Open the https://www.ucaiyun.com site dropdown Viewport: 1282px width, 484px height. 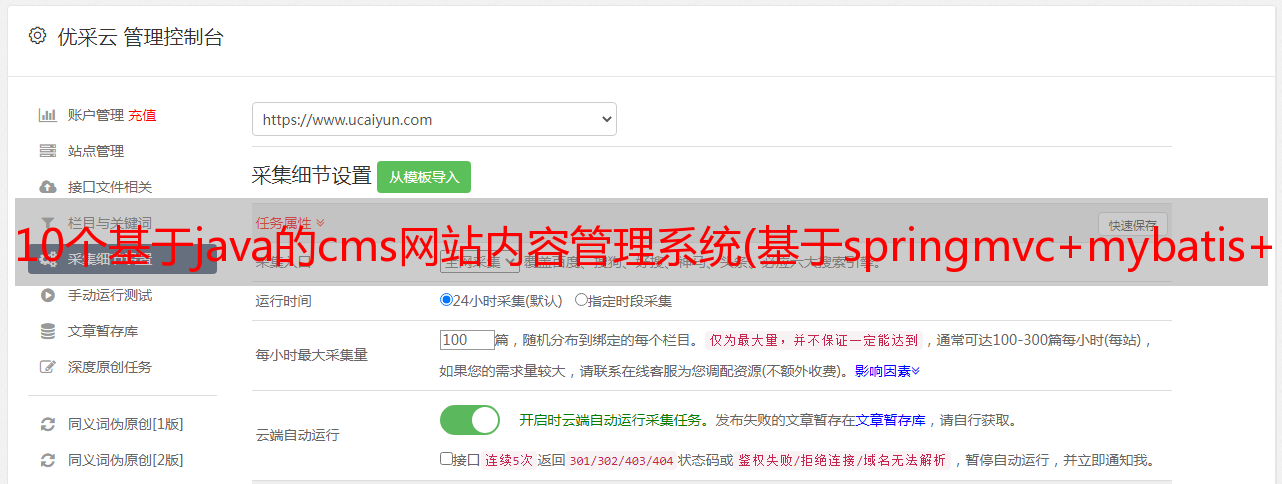tap(434, 119)
